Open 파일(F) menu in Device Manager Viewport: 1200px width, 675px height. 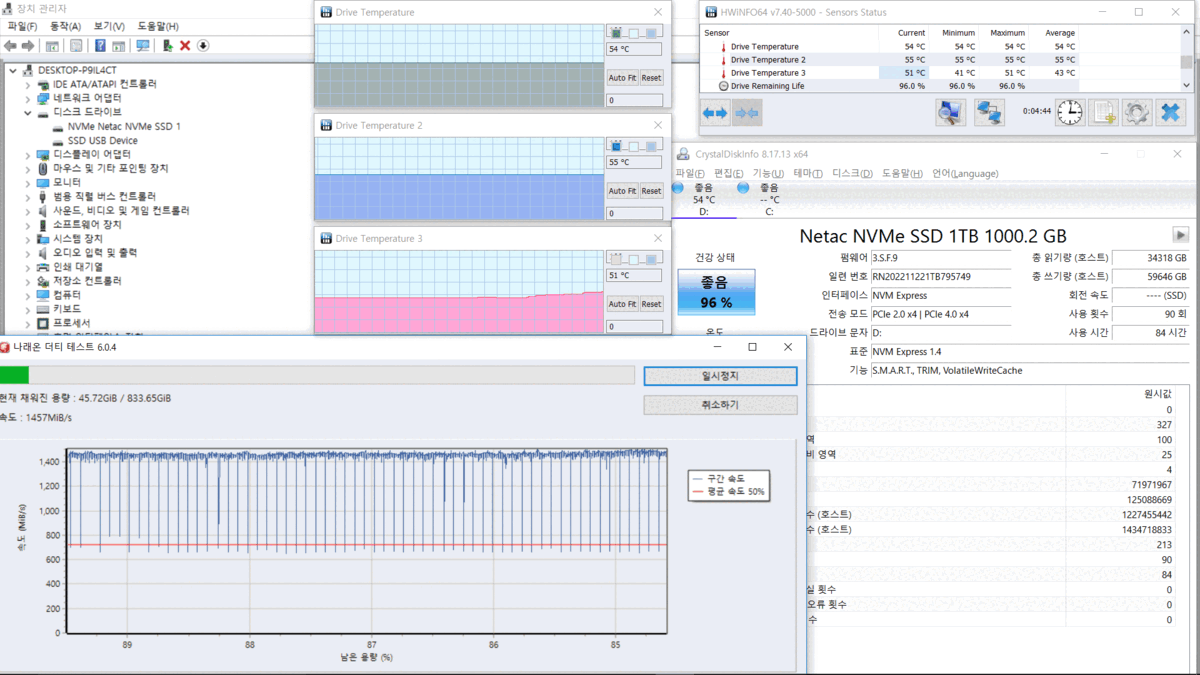[23, 26]
